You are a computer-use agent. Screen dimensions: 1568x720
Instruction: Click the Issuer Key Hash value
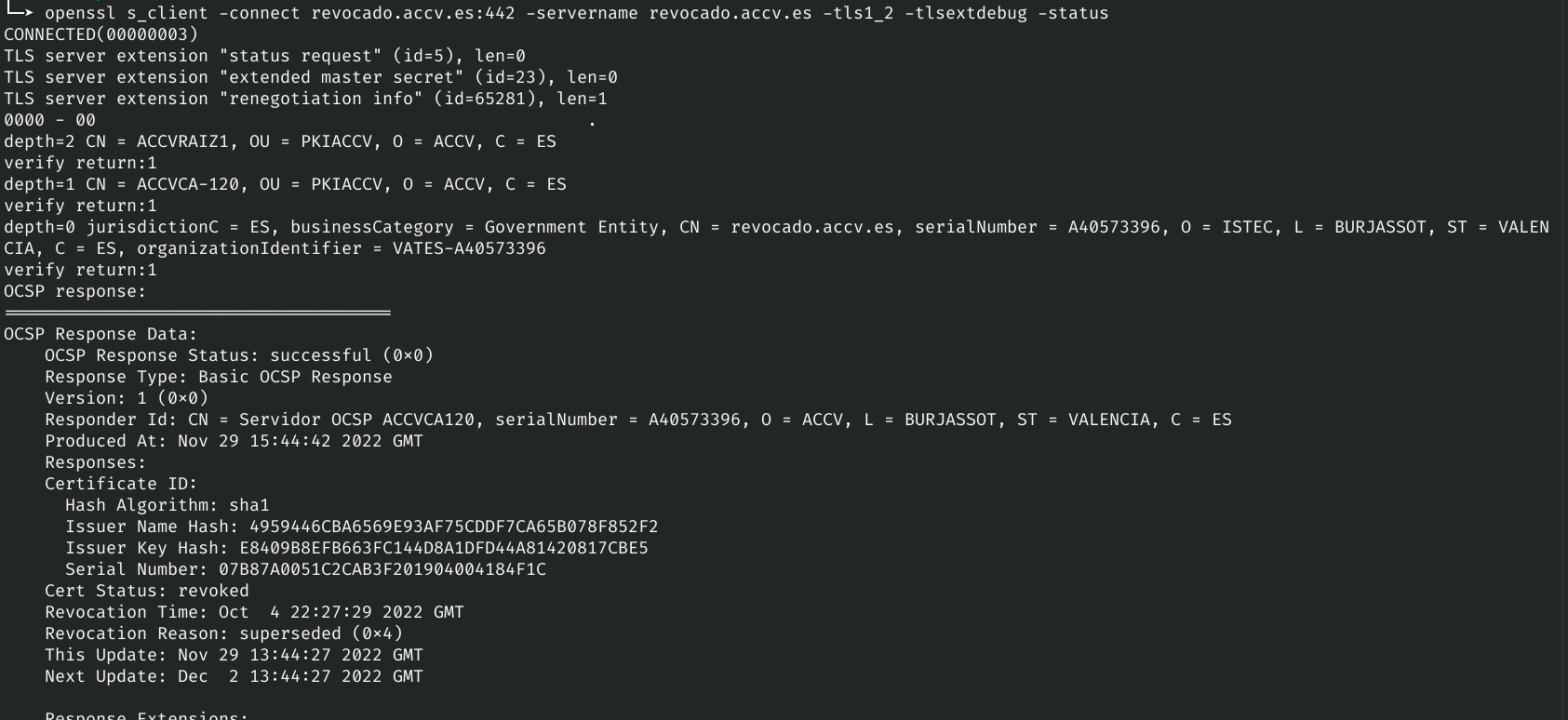point(443,548)
